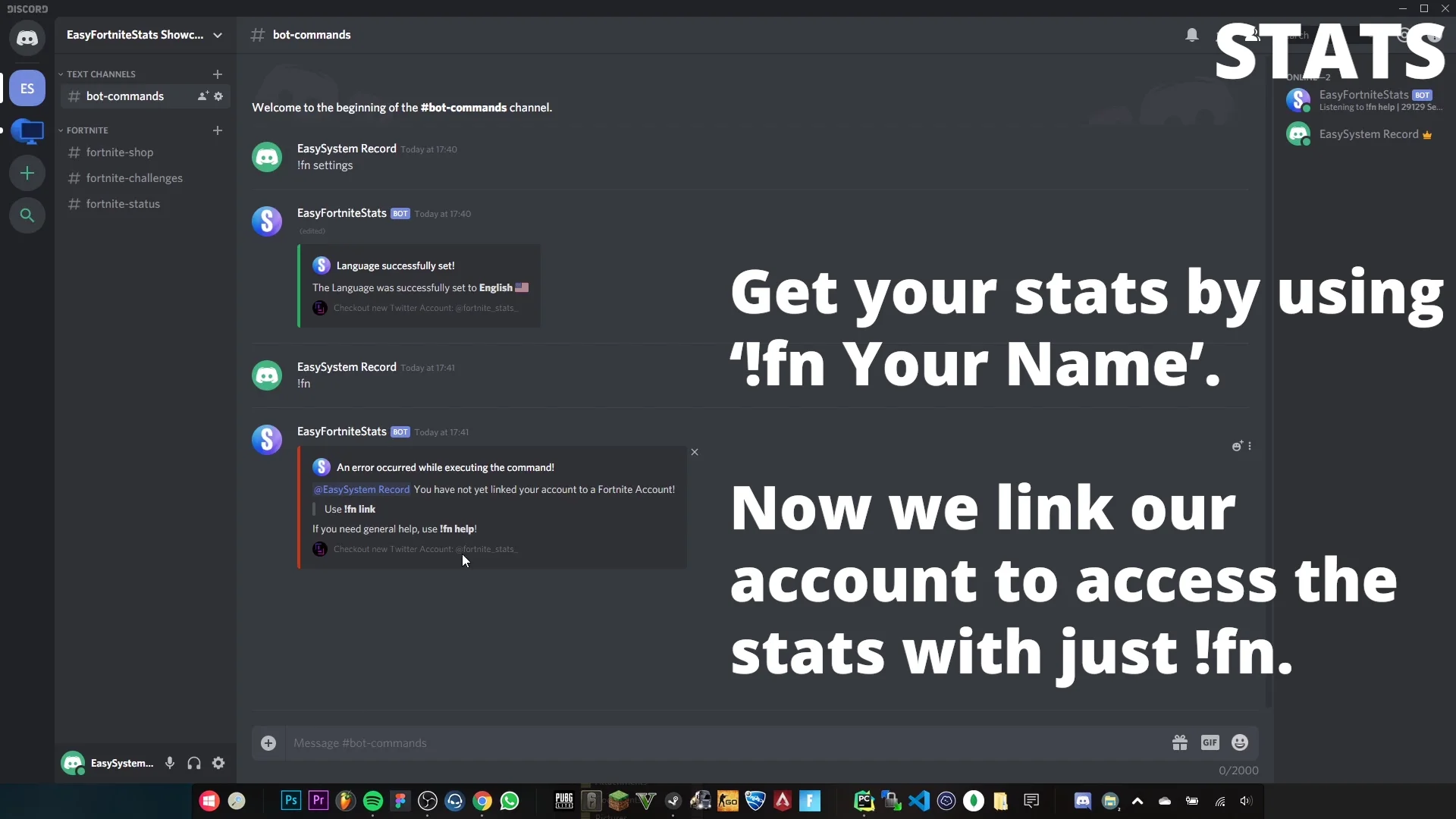Click the microphone icon in voice controls
This screenshot has width=1456, height=819.
point(168,764)
